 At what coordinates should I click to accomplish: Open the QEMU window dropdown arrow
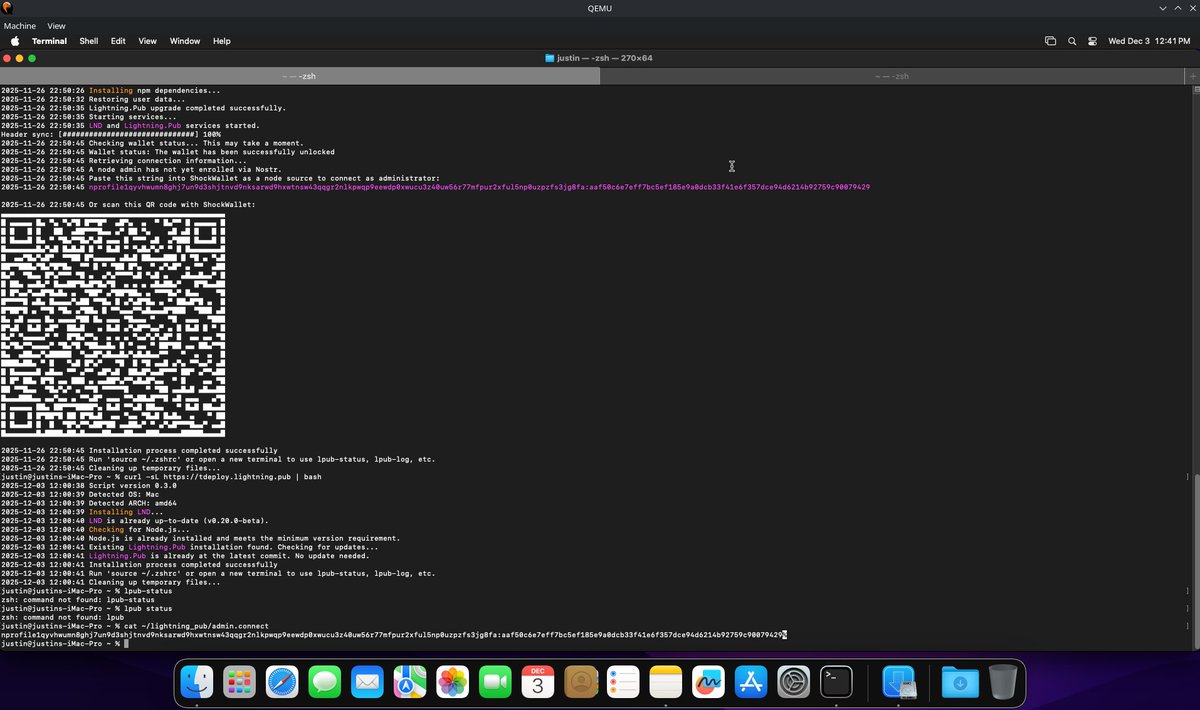(1163, 8)
